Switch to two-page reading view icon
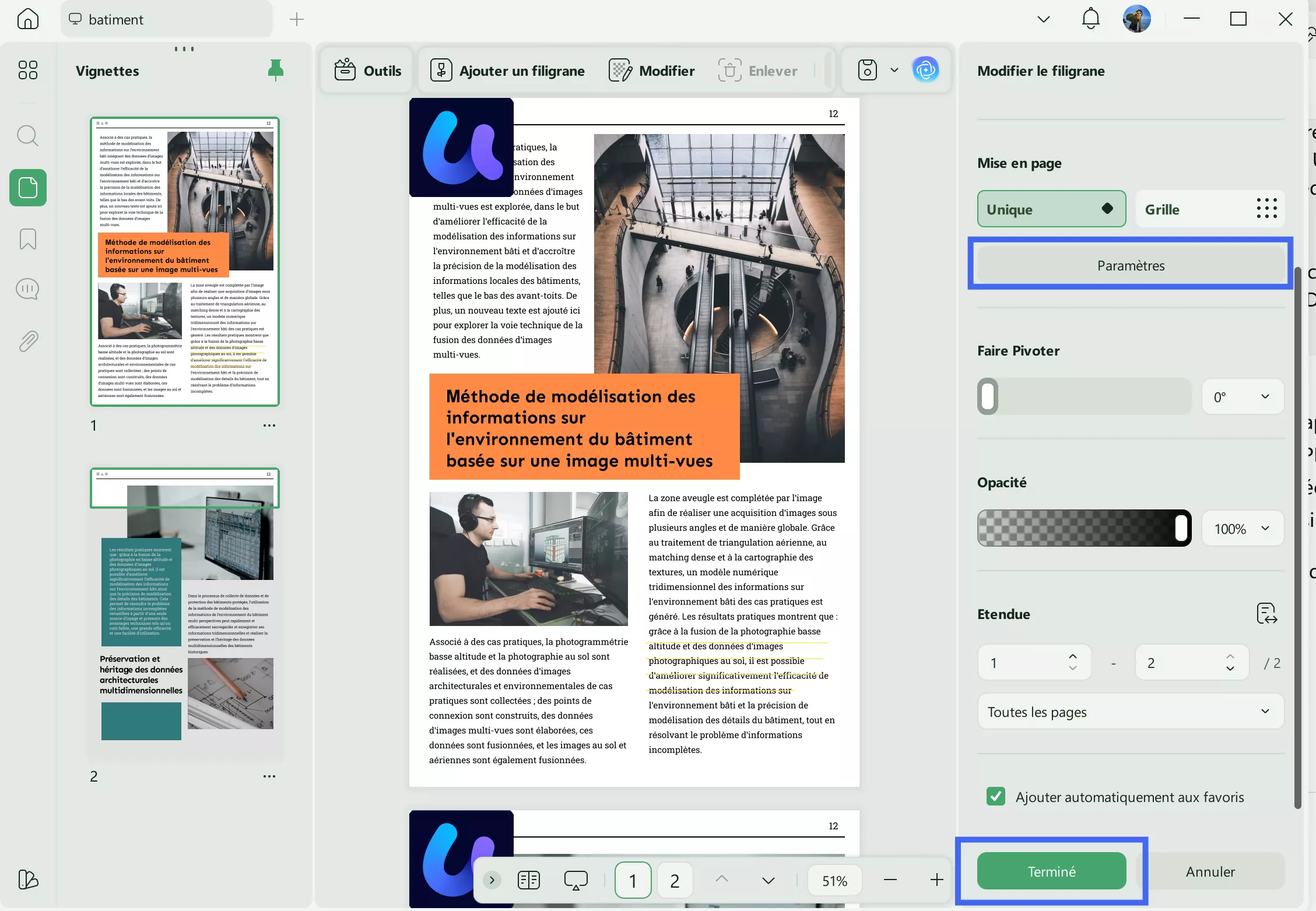Image resolution: width=1316 pixels, height=911 pixels. [x=528, y=880]
